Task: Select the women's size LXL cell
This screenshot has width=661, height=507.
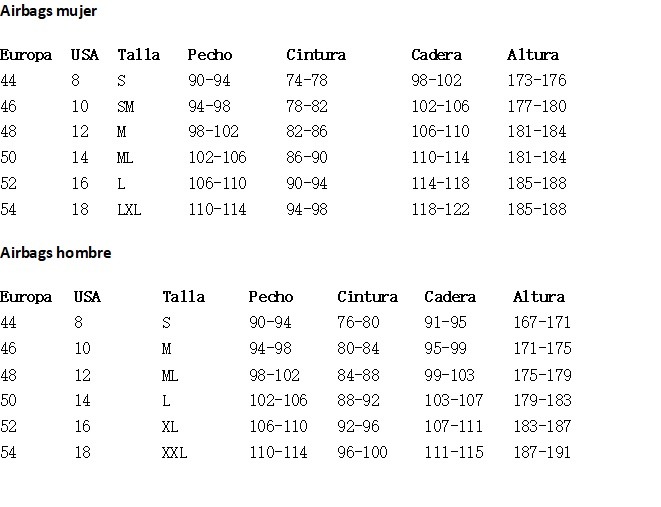Action: pos(129,209)
